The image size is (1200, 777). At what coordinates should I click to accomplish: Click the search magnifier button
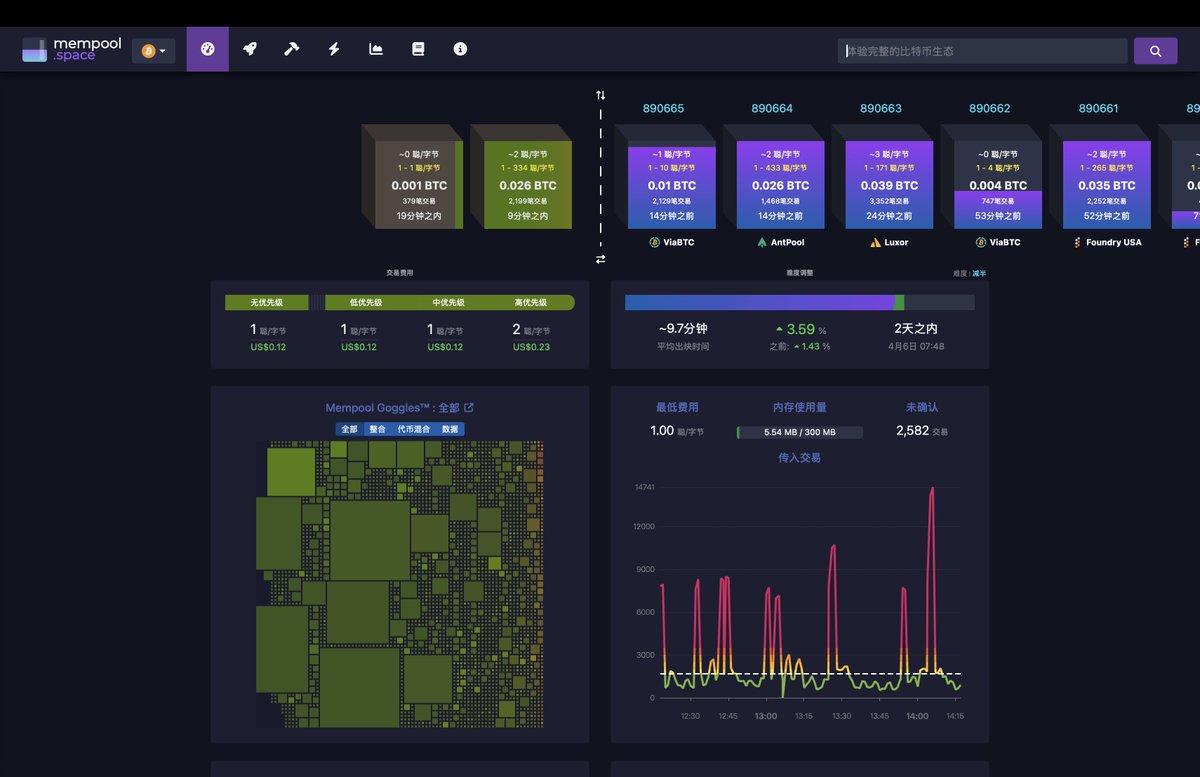pos(1155,51)
